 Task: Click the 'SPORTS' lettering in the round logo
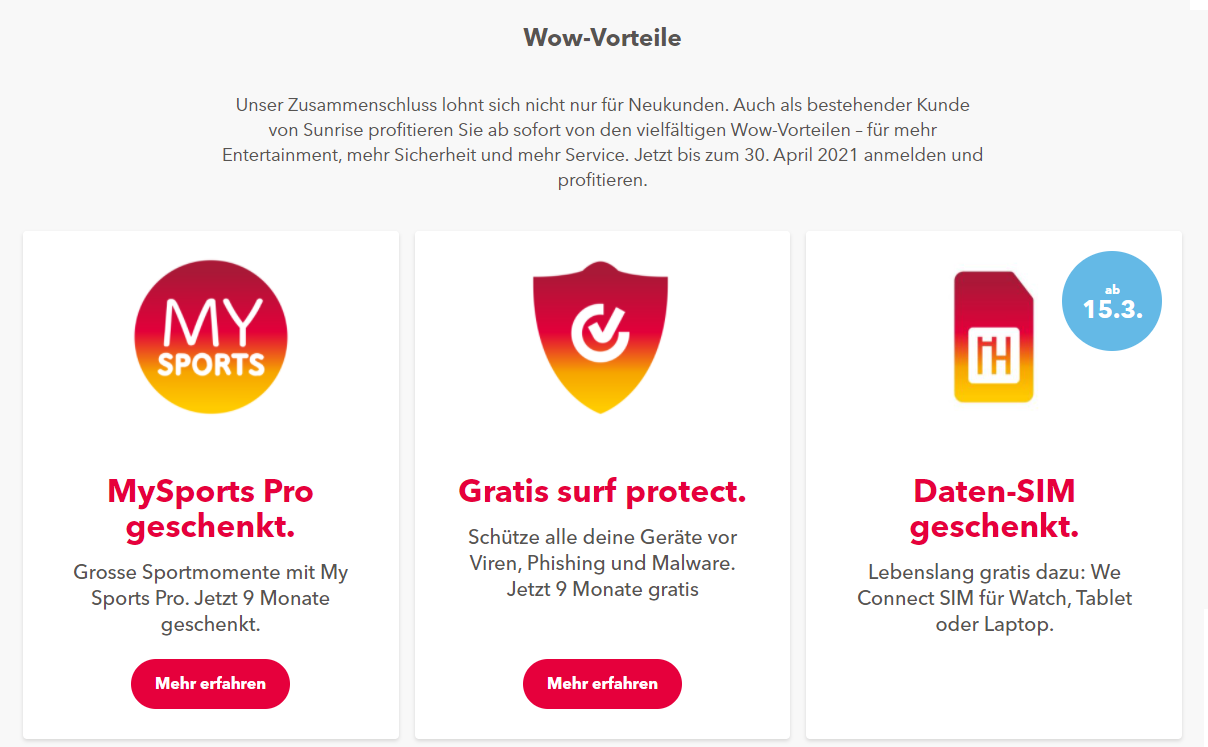coord(211,362)
